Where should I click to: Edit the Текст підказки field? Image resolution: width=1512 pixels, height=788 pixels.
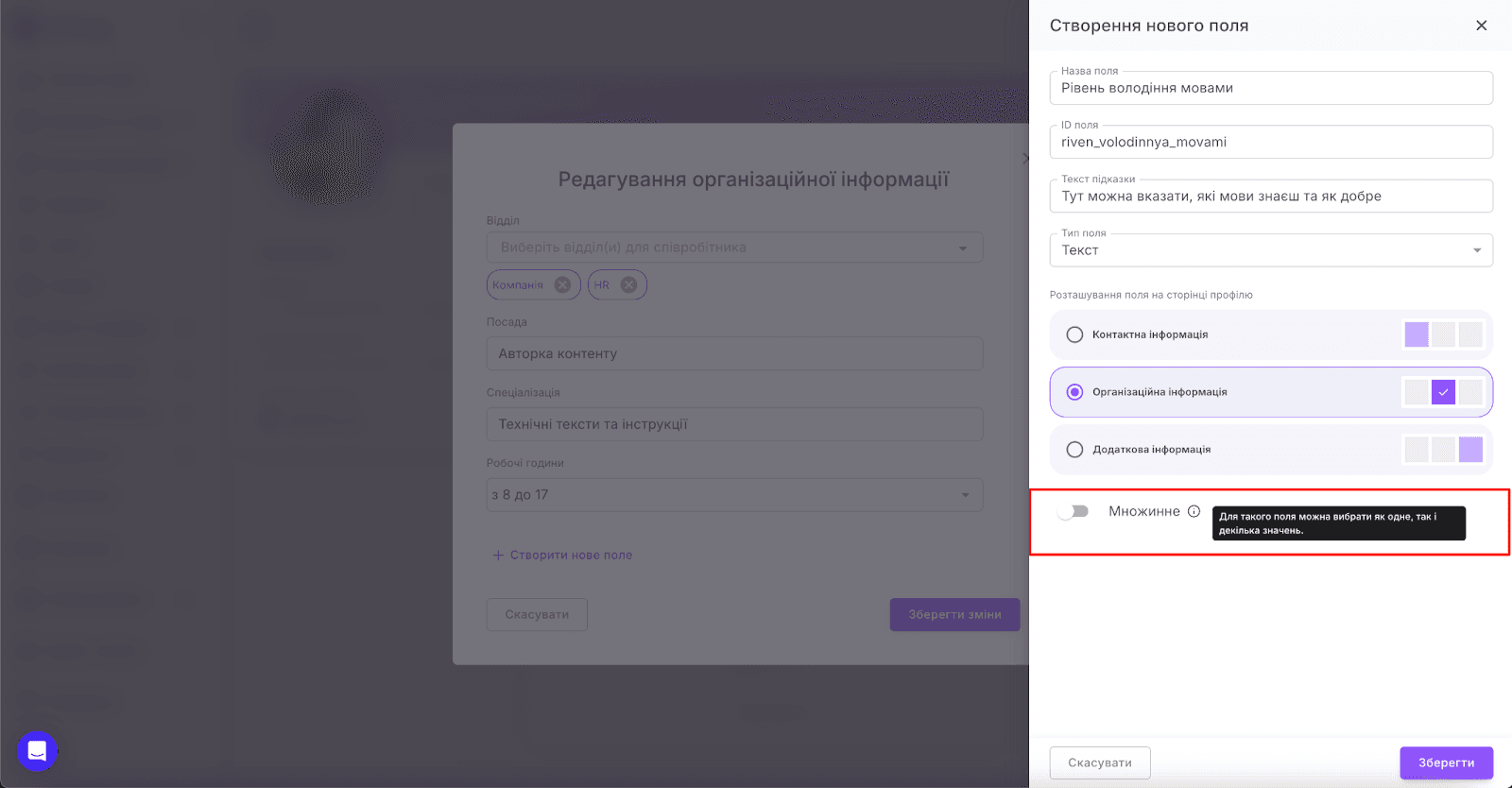[1271, 197]
